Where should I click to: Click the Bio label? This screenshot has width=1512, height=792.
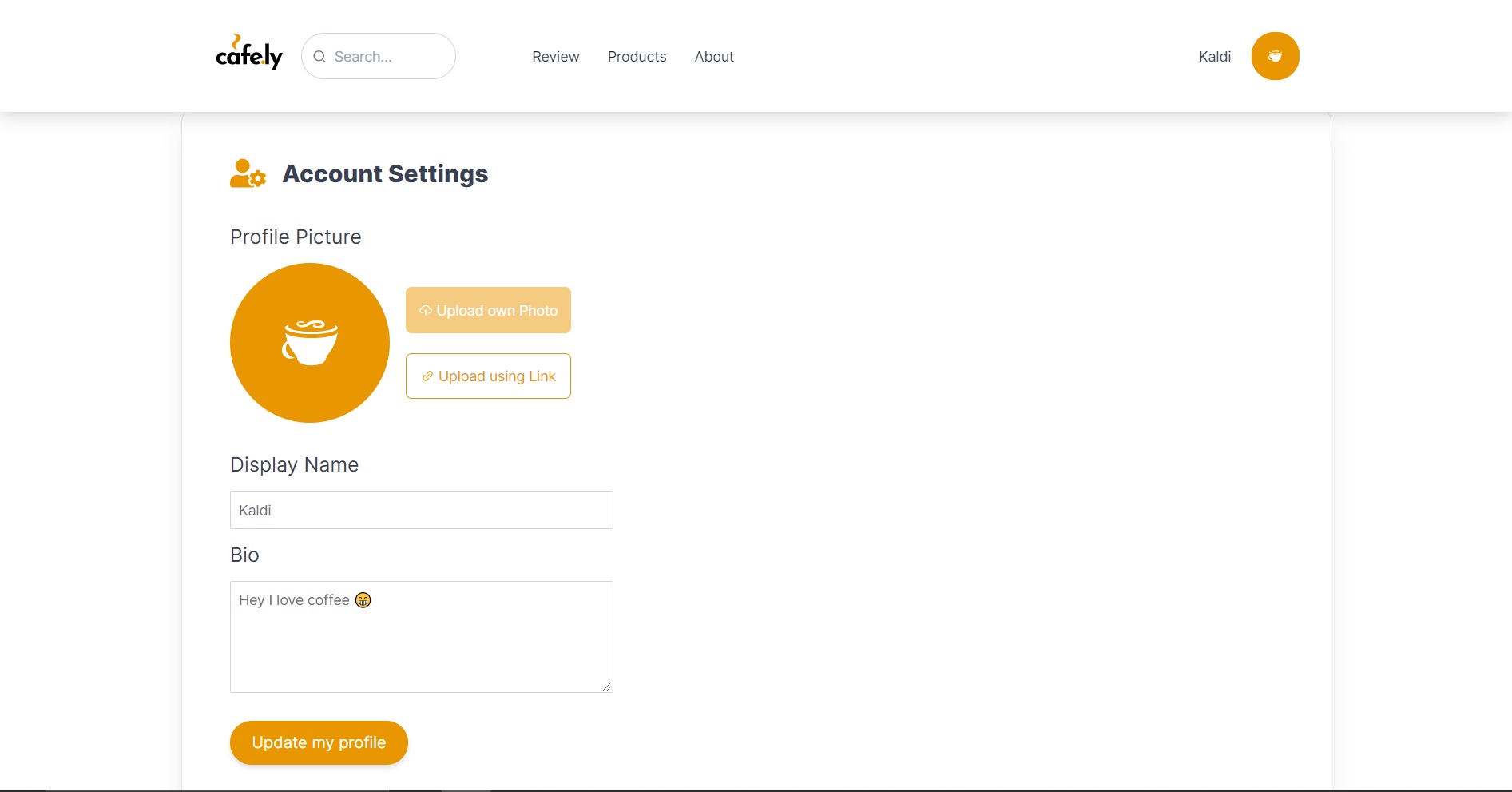point(244,555)
